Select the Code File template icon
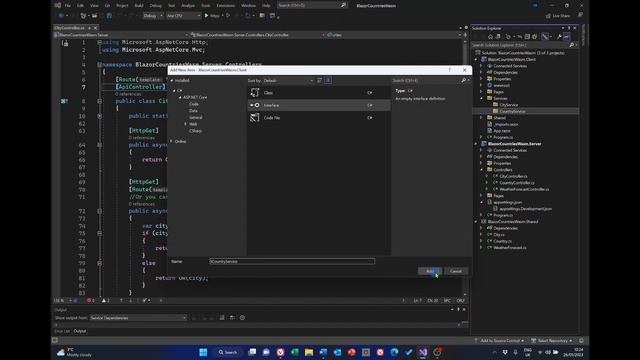640x360 pixels. pyautogui.click(x=255, y=118)
